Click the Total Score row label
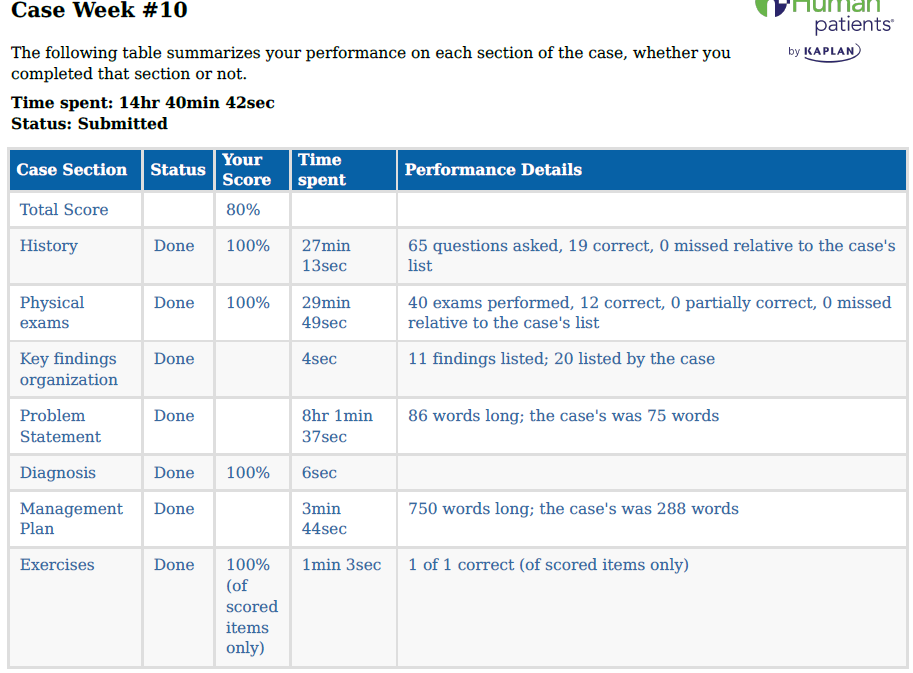The width and height of the screenshot is (913, 673). tap(64, 210)
